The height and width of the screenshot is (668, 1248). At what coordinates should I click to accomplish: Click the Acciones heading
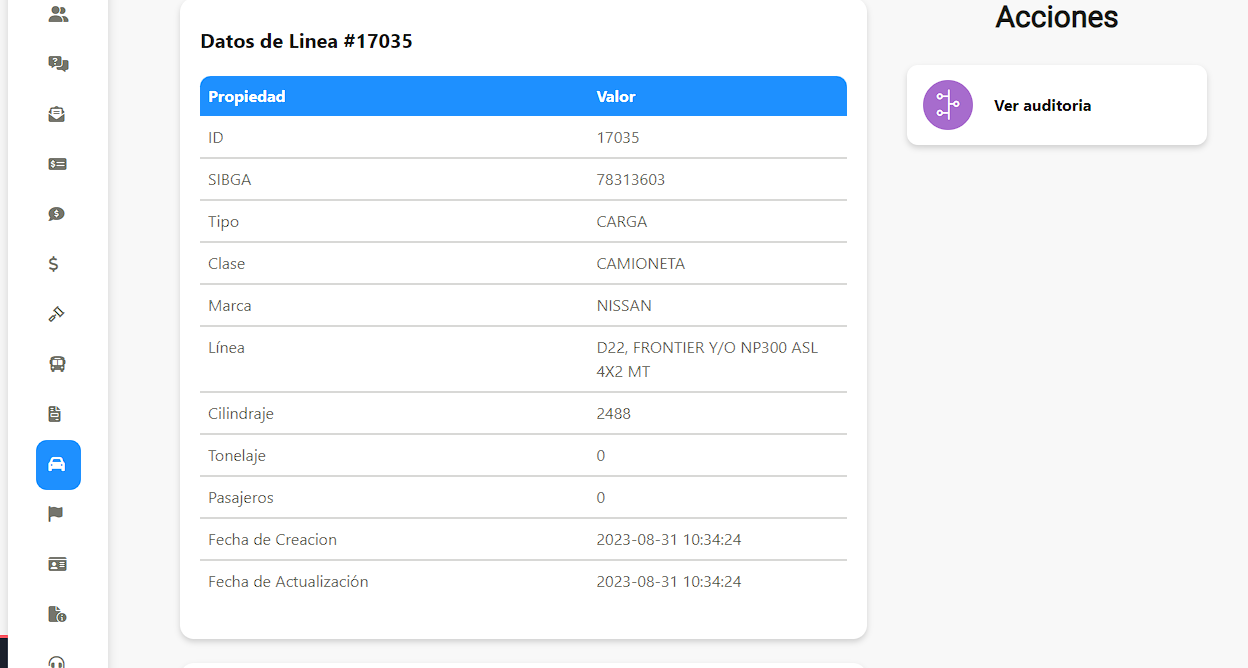click(1057, 16)
